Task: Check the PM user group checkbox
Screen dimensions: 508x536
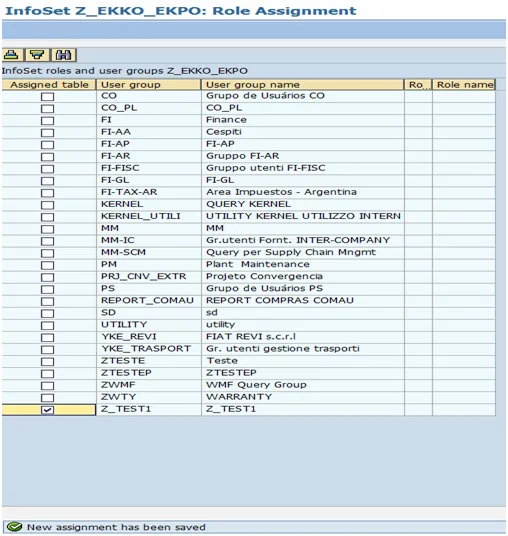Action: coord(48,265)
